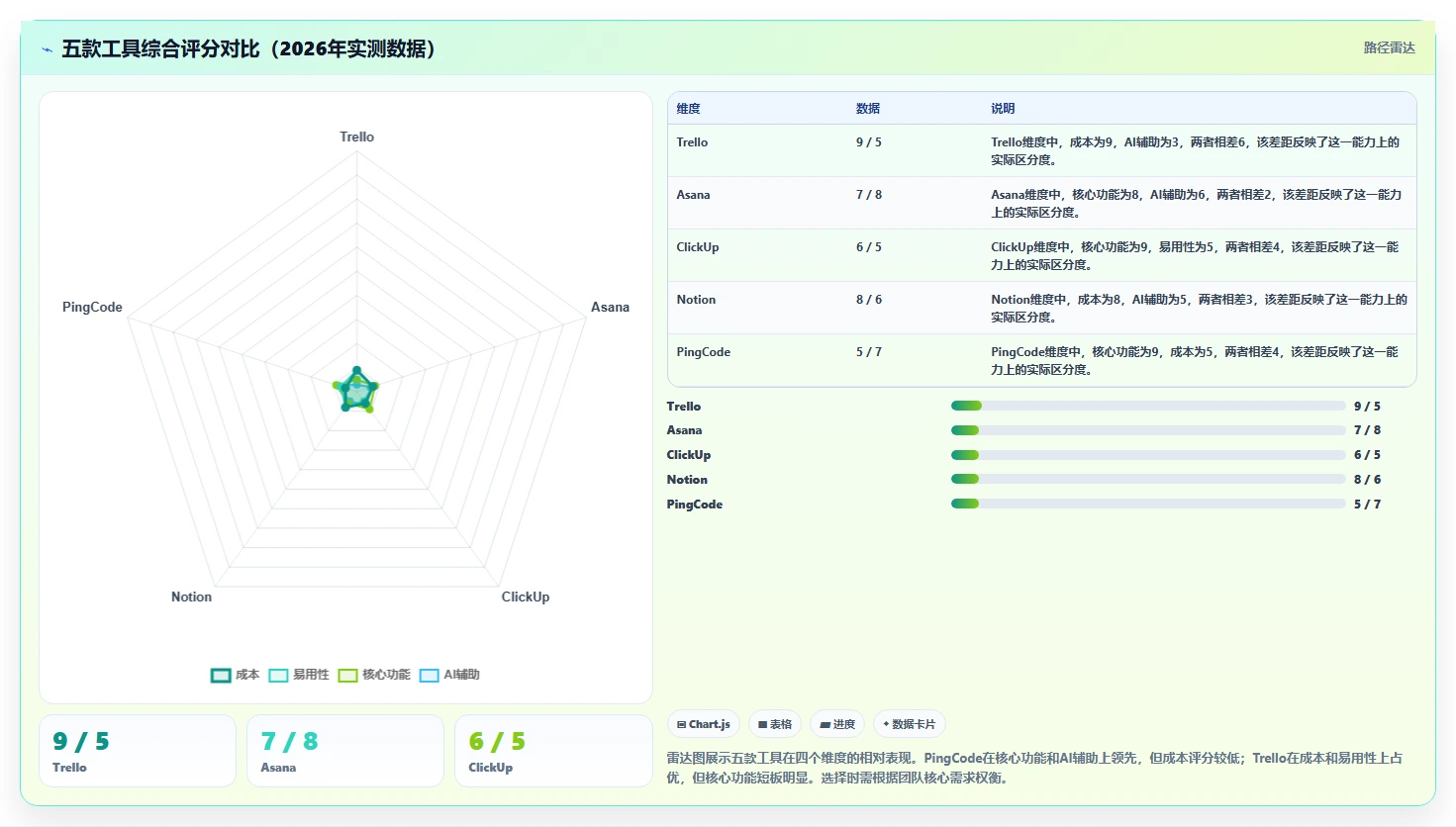Click the ClickUp progress bar
The height and width of the screenshot is (827, 1456).
(1148, 455)
